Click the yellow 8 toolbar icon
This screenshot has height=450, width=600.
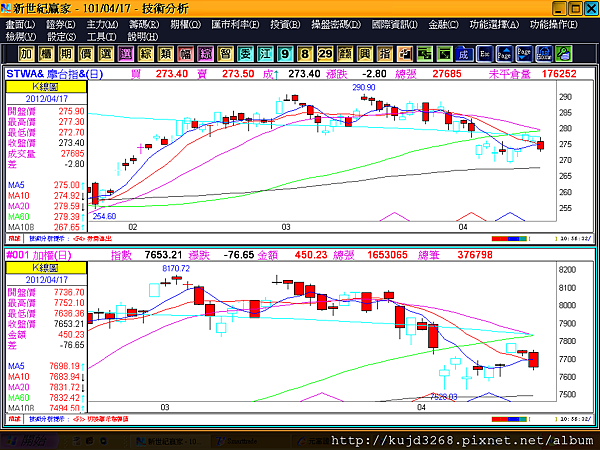[305, 54]
